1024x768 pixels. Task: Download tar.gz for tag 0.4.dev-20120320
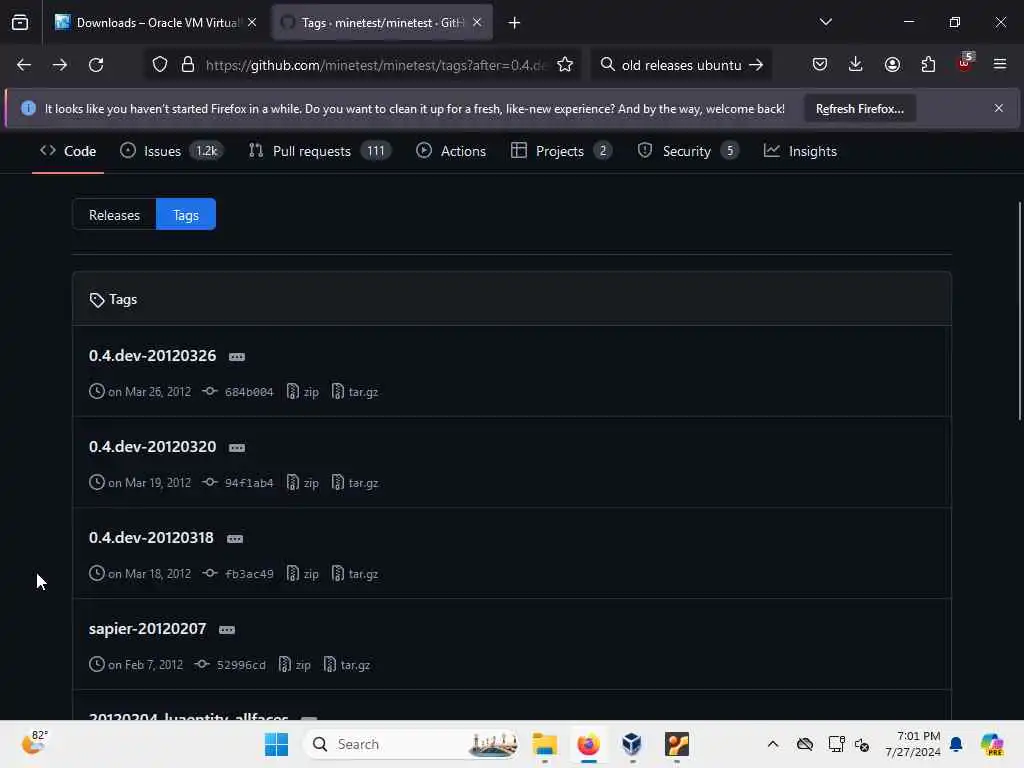pyautogui.click(x=355, y=483)
